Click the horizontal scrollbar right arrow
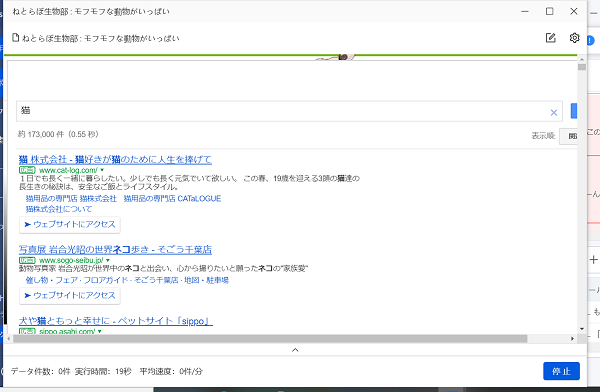600x392 pixels. pyautogui.click(x=572, y=339)
